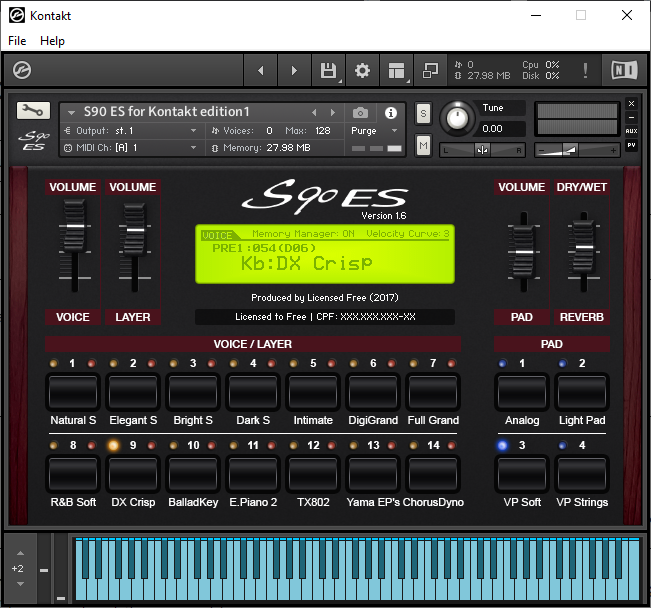The height and width of the screenshot is (608, 651).
Task: Open MIDI Ch dropdown
Action: 131,148
